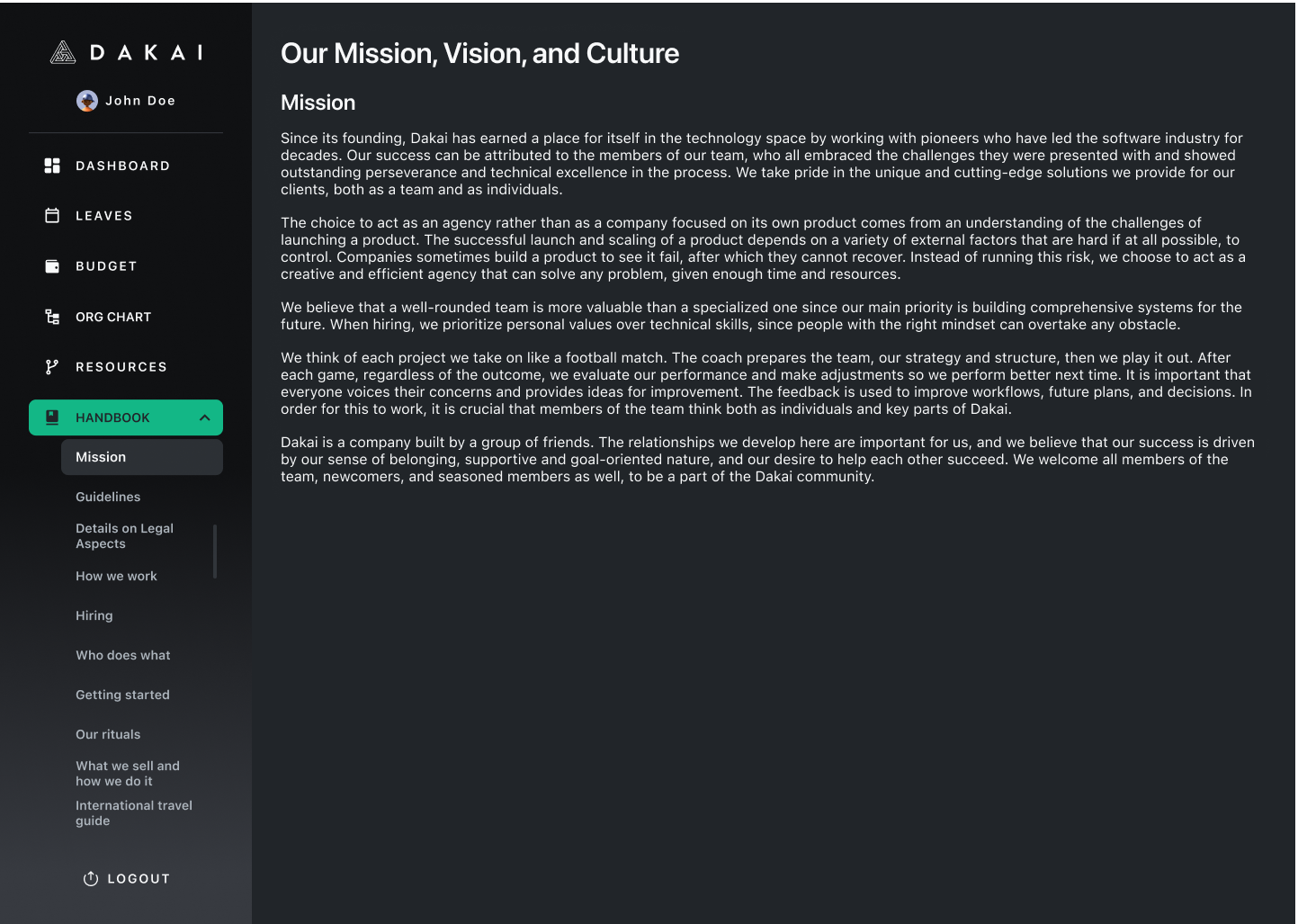Open the Who does what page

tap(123, 655)
